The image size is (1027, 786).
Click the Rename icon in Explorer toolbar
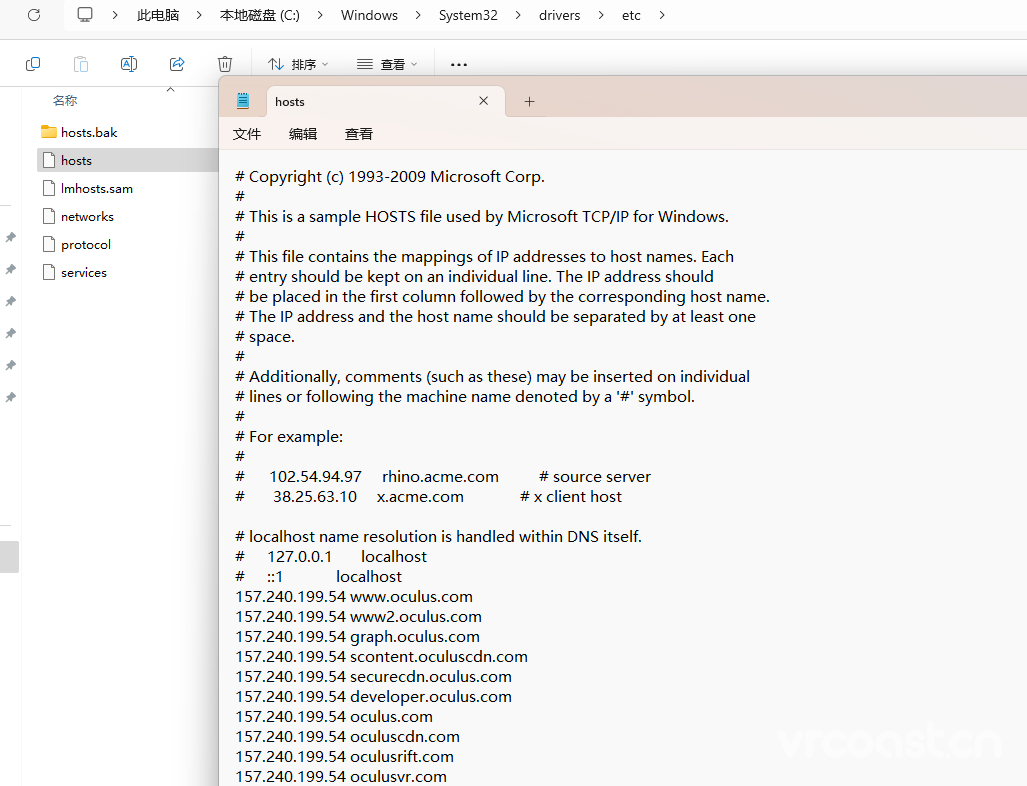[129, 64]
